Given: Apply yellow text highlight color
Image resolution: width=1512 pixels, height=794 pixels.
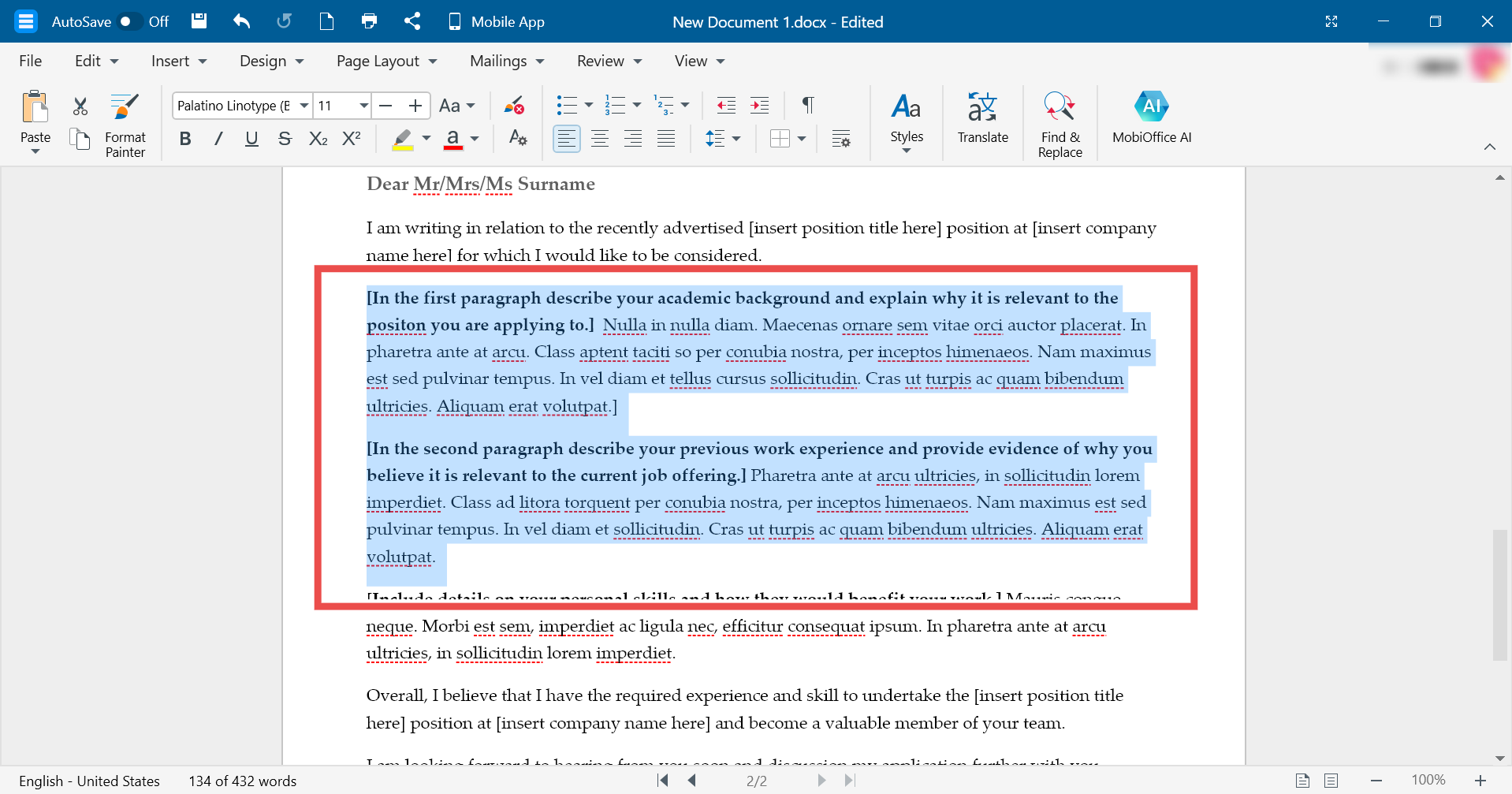Looking at the screenshot, I should 403,139.
